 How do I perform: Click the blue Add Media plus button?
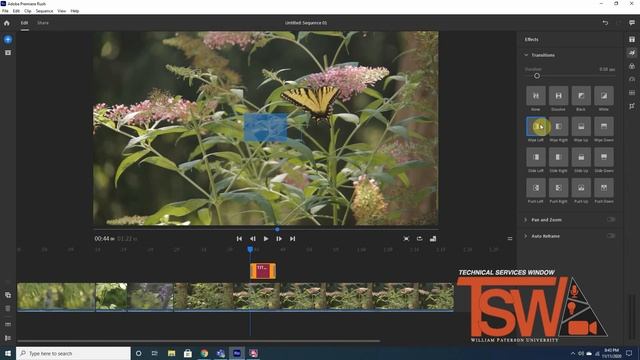[8, 40]
